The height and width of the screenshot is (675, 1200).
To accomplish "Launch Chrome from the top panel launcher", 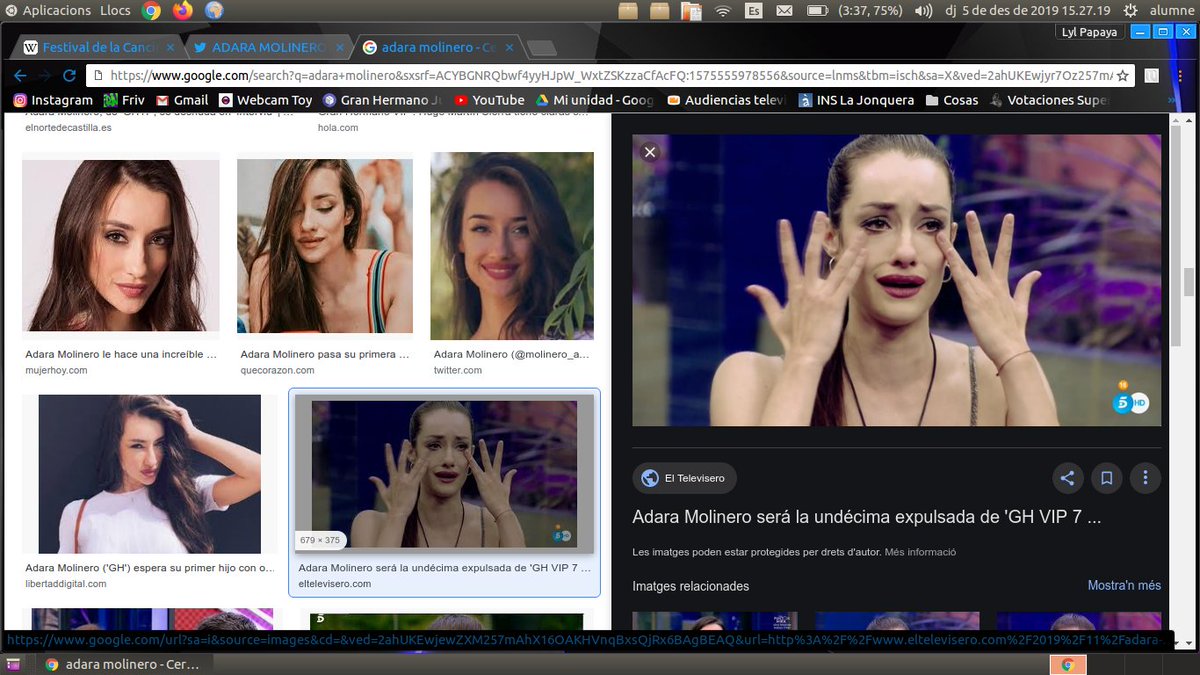I will [152, 11].
